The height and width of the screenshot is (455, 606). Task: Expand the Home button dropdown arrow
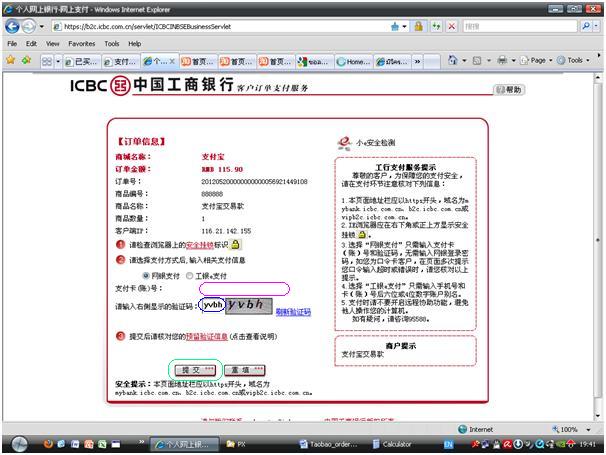464,60
